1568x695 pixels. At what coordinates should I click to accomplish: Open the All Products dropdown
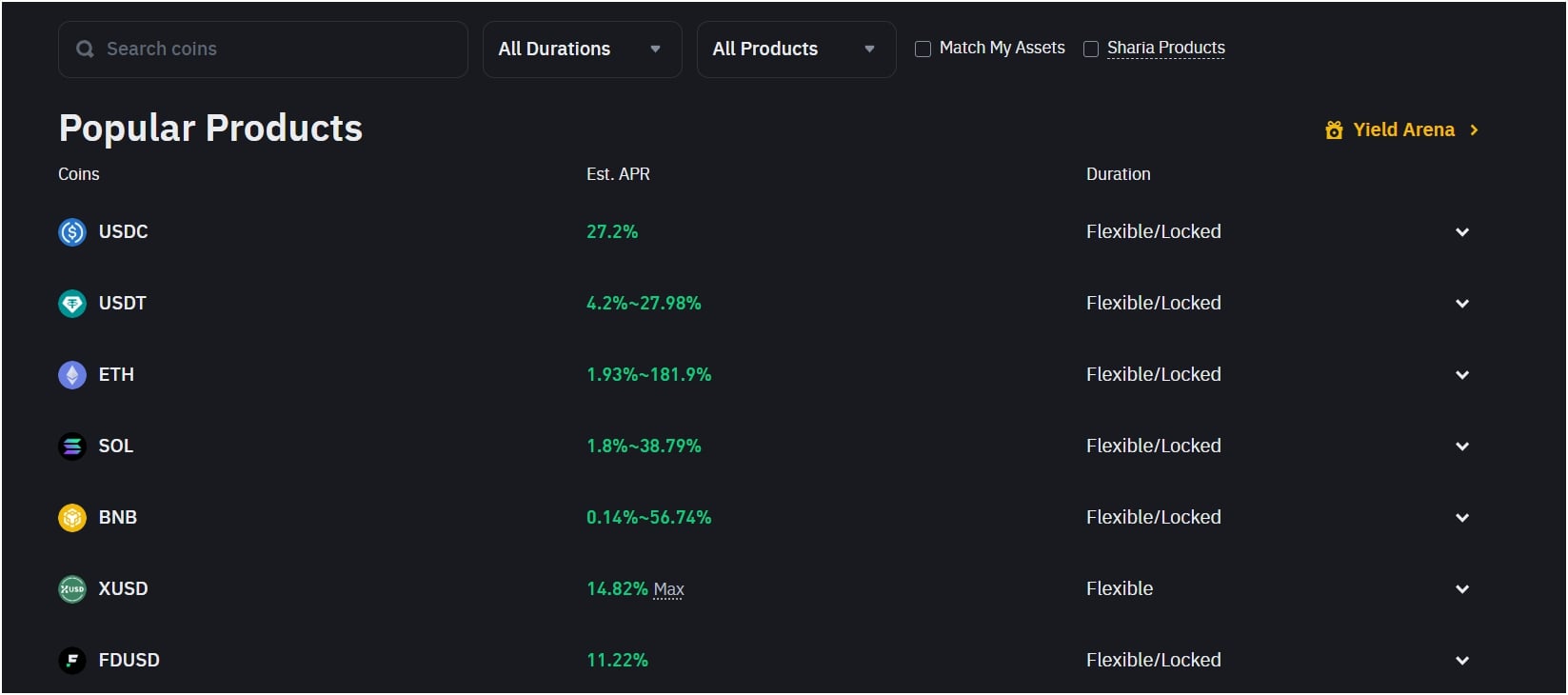point(796,50)
